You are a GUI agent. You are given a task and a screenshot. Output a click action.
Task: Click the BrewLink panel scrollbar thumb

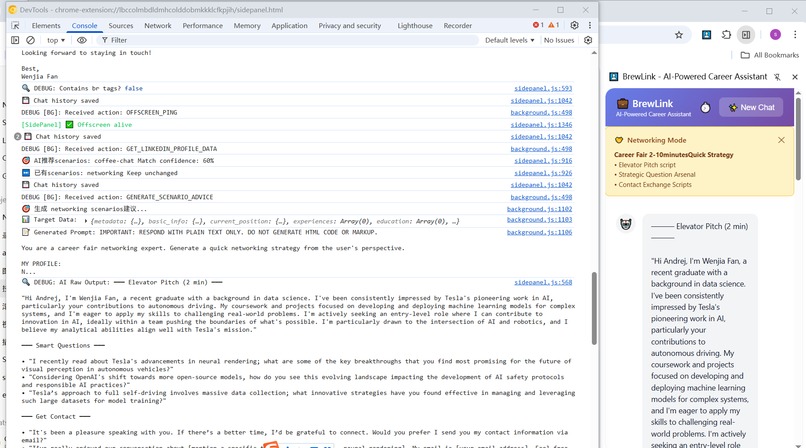798,138
